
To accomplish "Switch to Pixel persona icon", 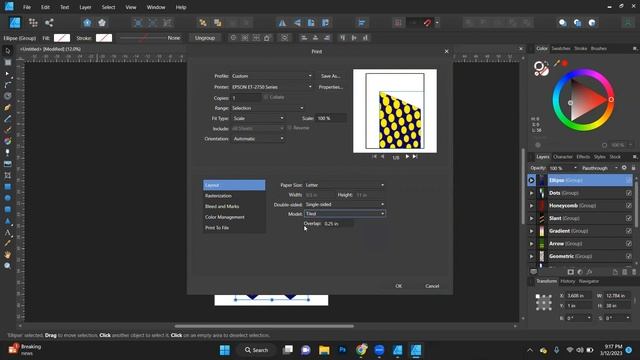I will 33,23.
